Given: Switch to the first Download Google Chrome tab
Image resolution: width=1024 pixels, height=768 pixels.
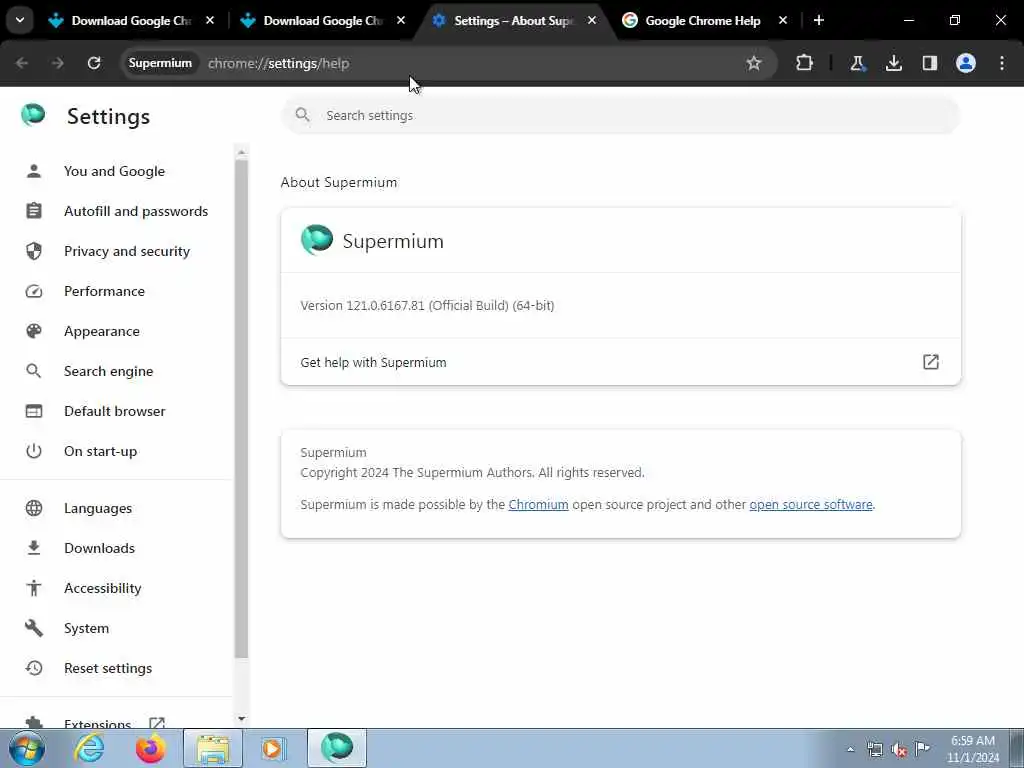Looking at the screenshot, I should pyautogui.click(x=131, y=21).
